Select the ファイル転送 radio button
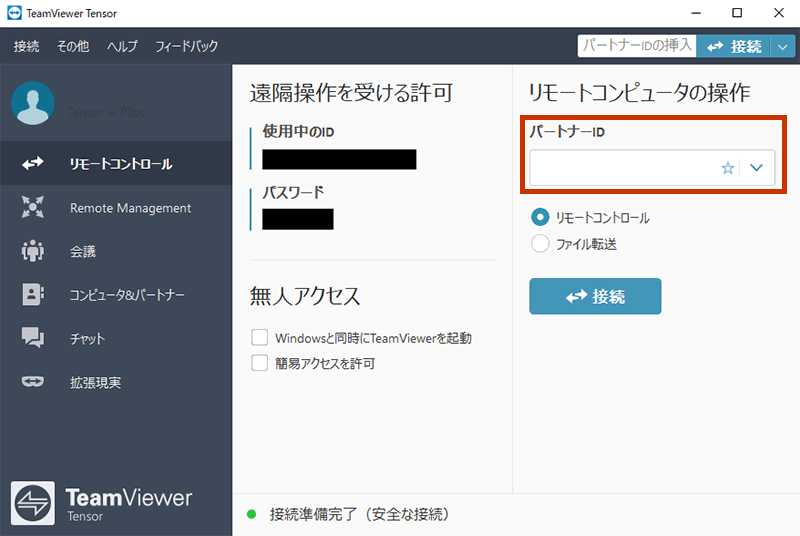800x536 pixels. point(540,244)
